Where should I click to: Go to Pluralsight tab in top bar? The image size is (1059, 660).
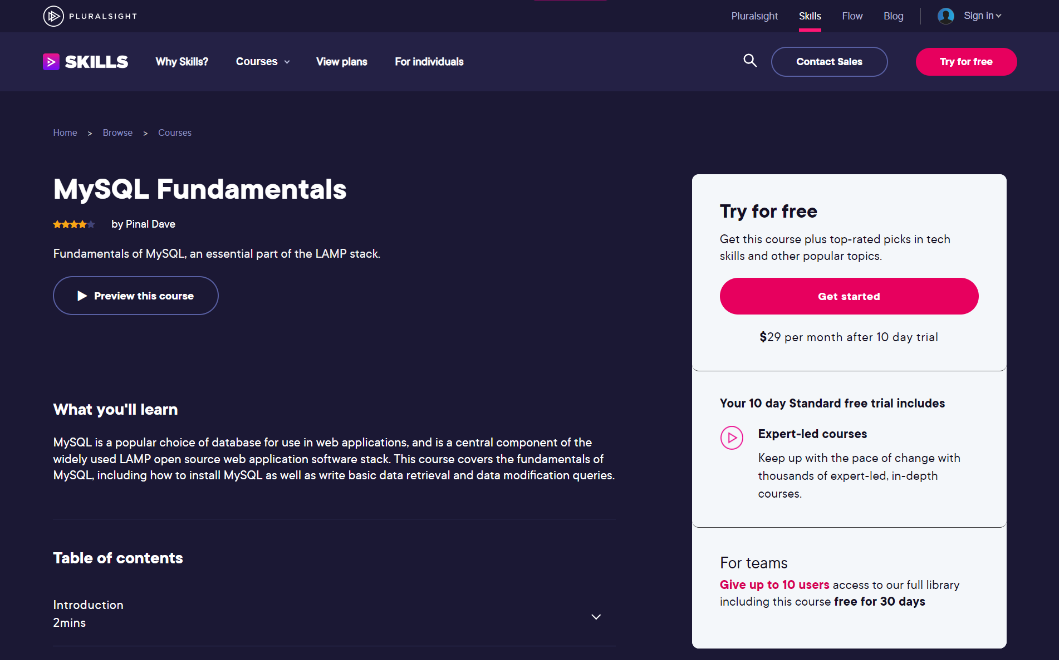click(754, 16)
